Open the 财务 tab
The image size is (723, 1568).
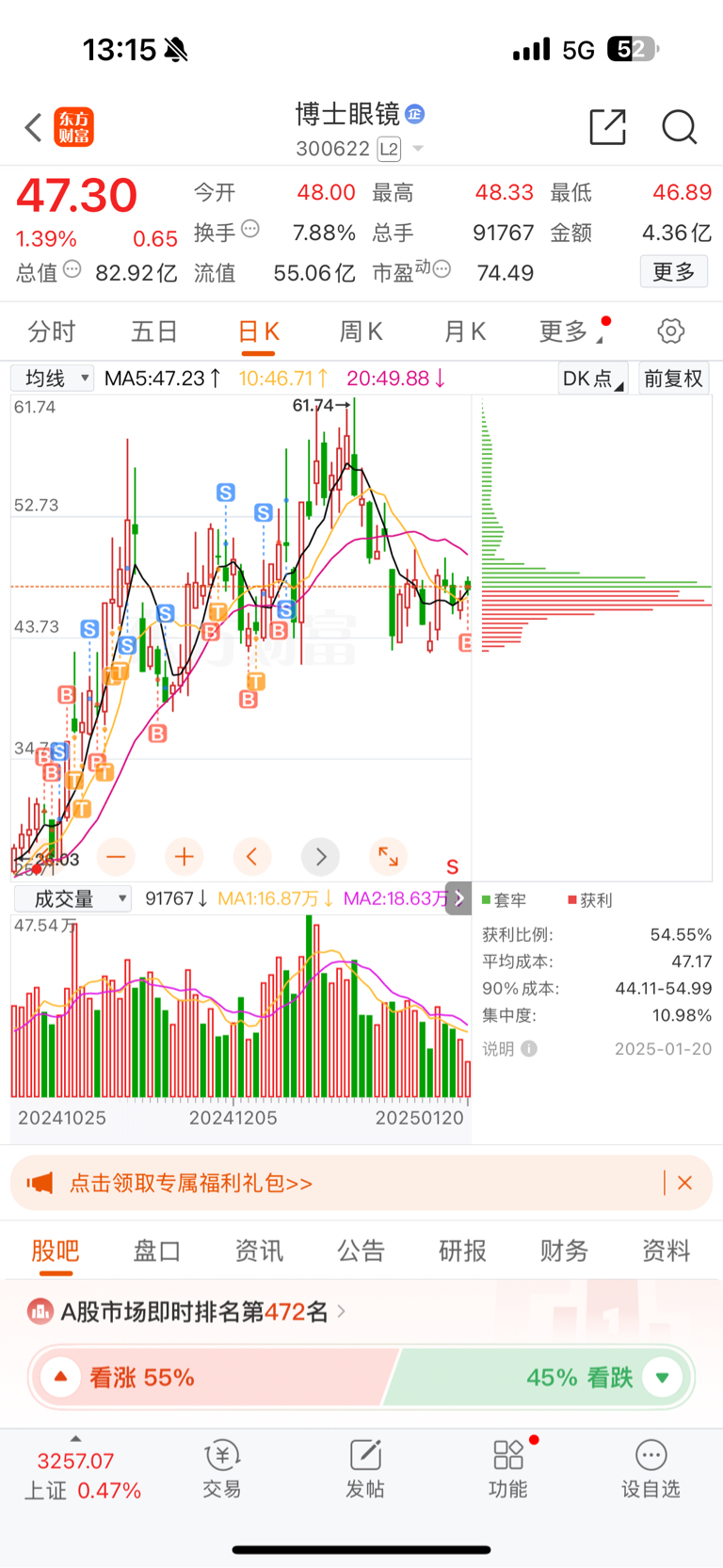point(564,1251)
